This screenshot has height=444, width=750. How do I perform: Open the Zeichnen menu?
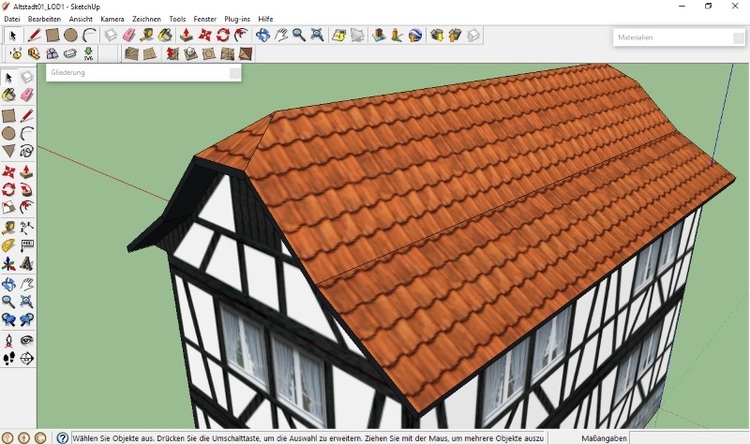click(146, 19)
